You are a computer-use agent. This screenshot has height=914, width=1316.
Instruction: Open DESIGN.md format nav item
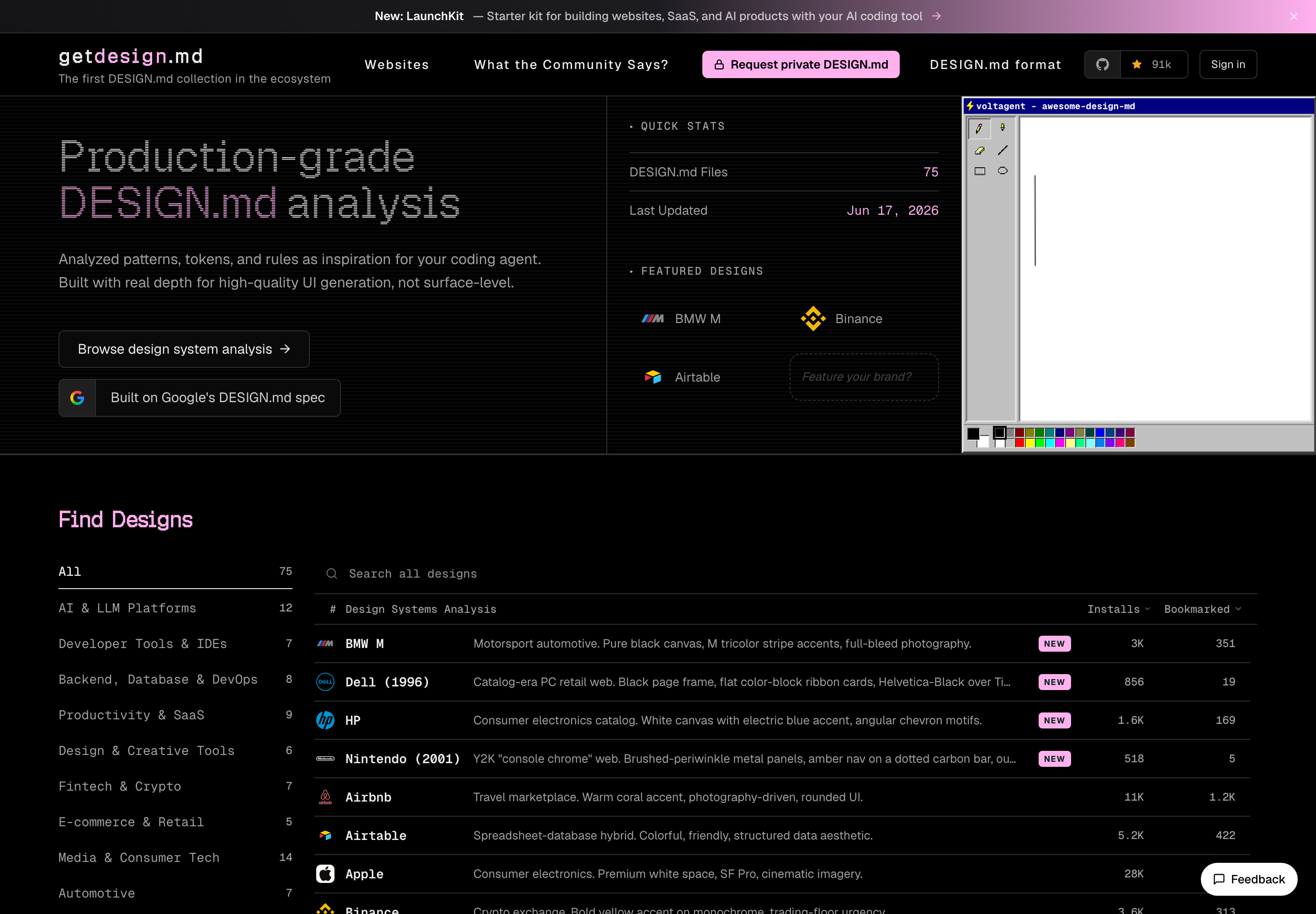pyautogui.click(x=995, y=65)
